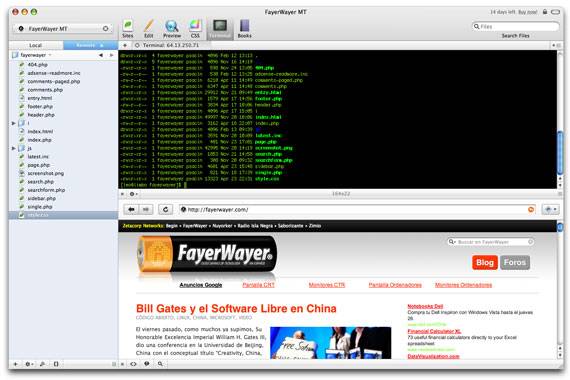Click the browser back arrow button
Image resolution: width=570 pixels, height=380 pixels.
pos(131,209)
